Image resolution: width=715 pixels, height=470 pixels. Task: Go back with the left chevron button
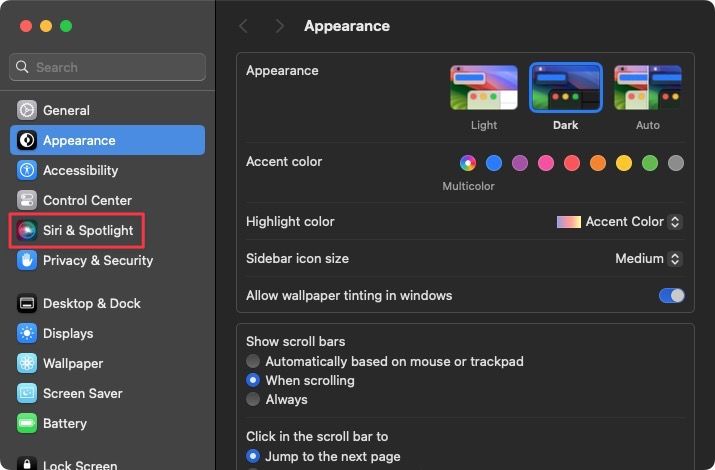click(x=243, y=26)
